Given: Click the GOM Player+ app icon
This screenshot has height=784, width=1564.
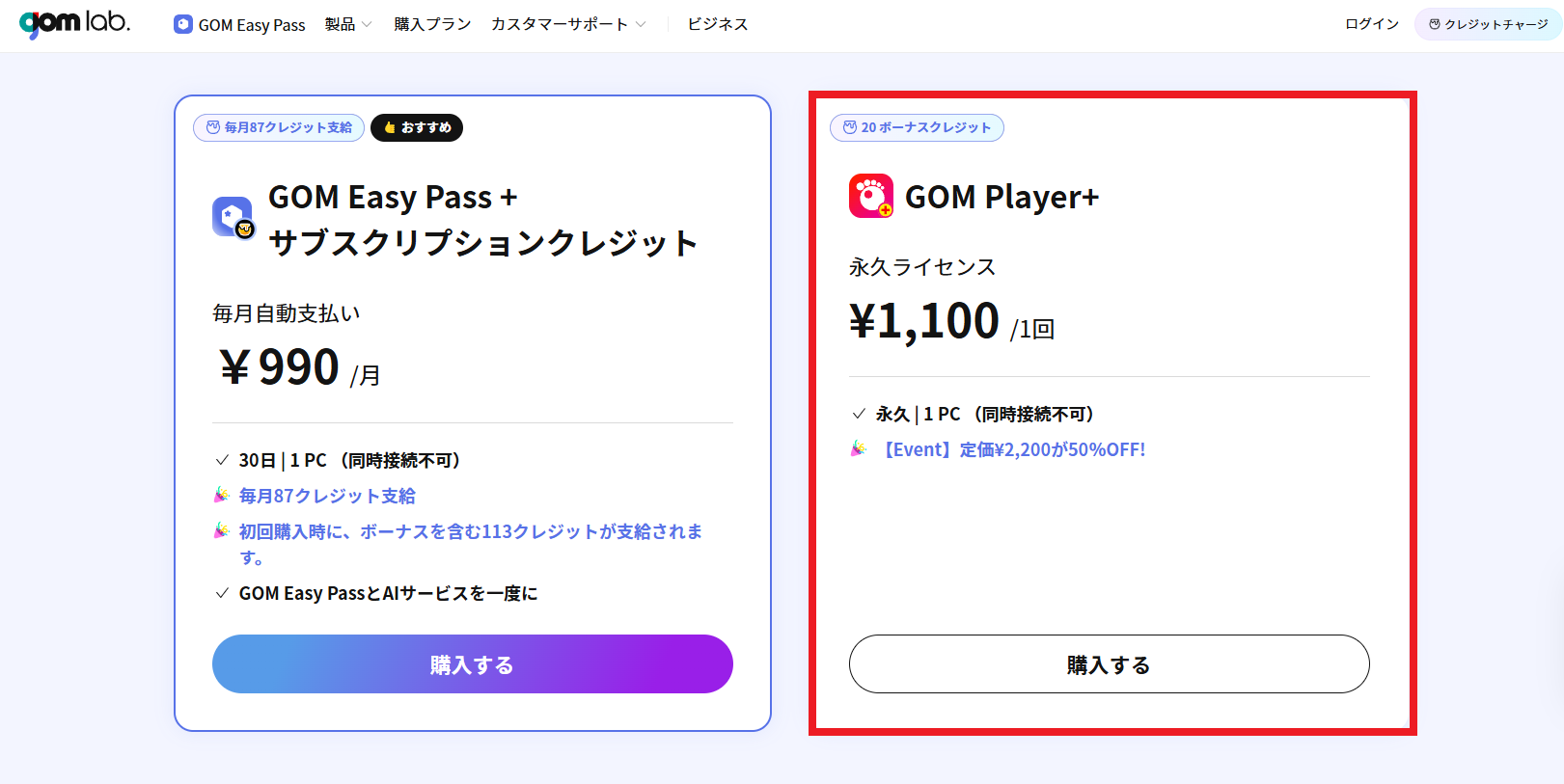Looking at the screenshot, I should point(870,196).
